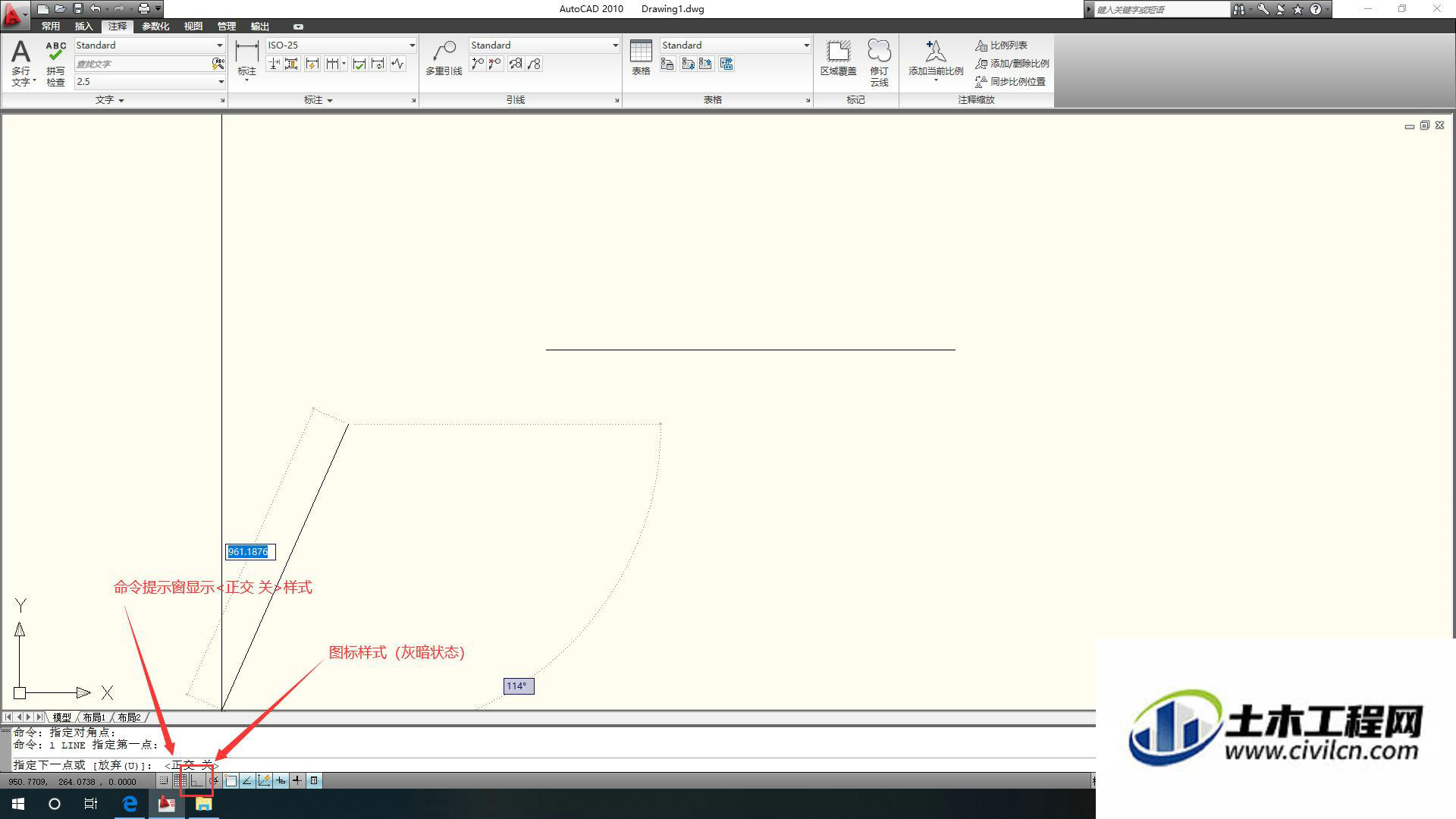Toggle Snap mode in status bar
Screen dimensions: 1456x819
point(164,780)
